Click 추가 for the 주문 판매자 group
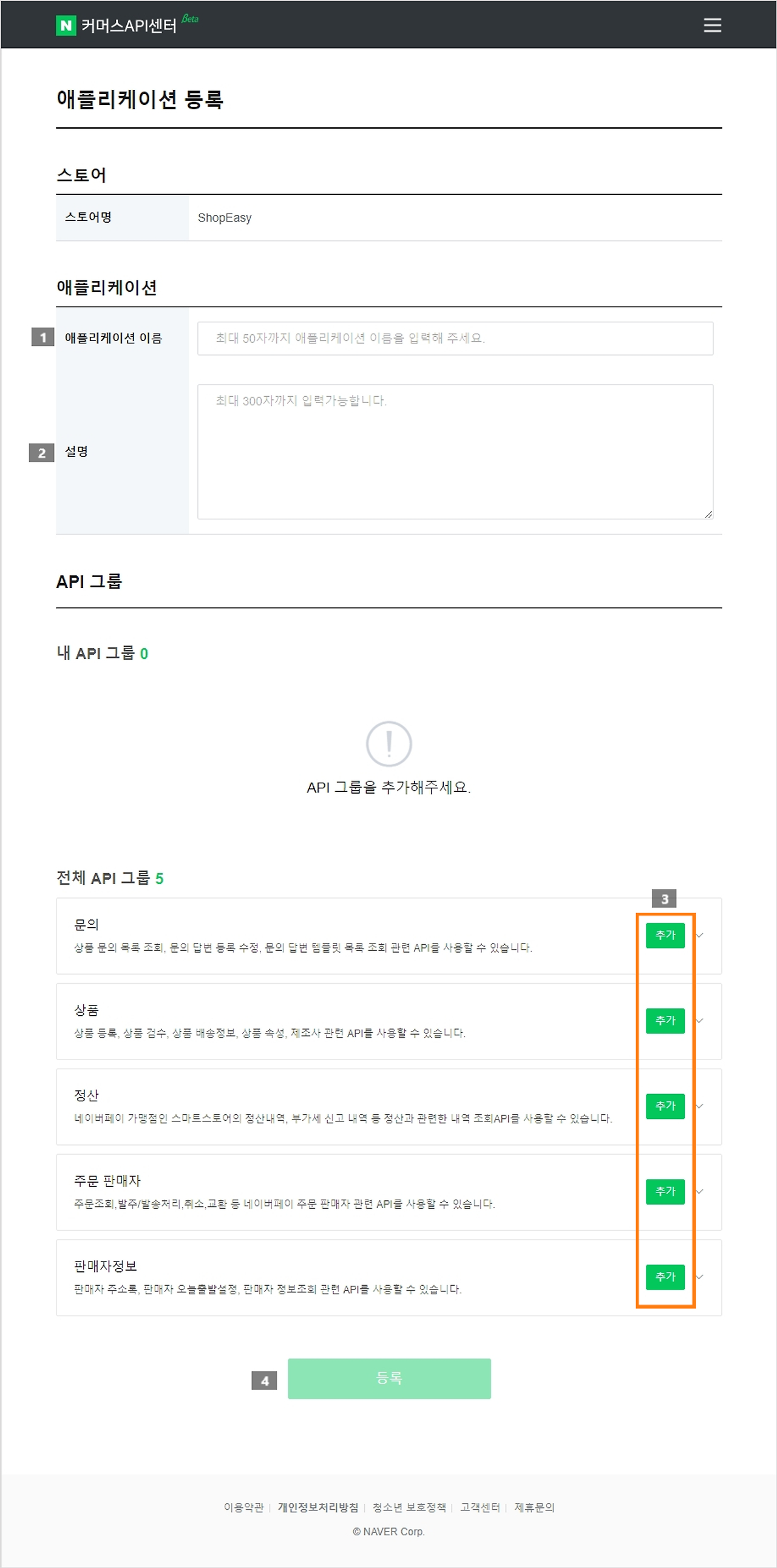The width and height of the screenshot is (777, 1568). click(665, 1192)
